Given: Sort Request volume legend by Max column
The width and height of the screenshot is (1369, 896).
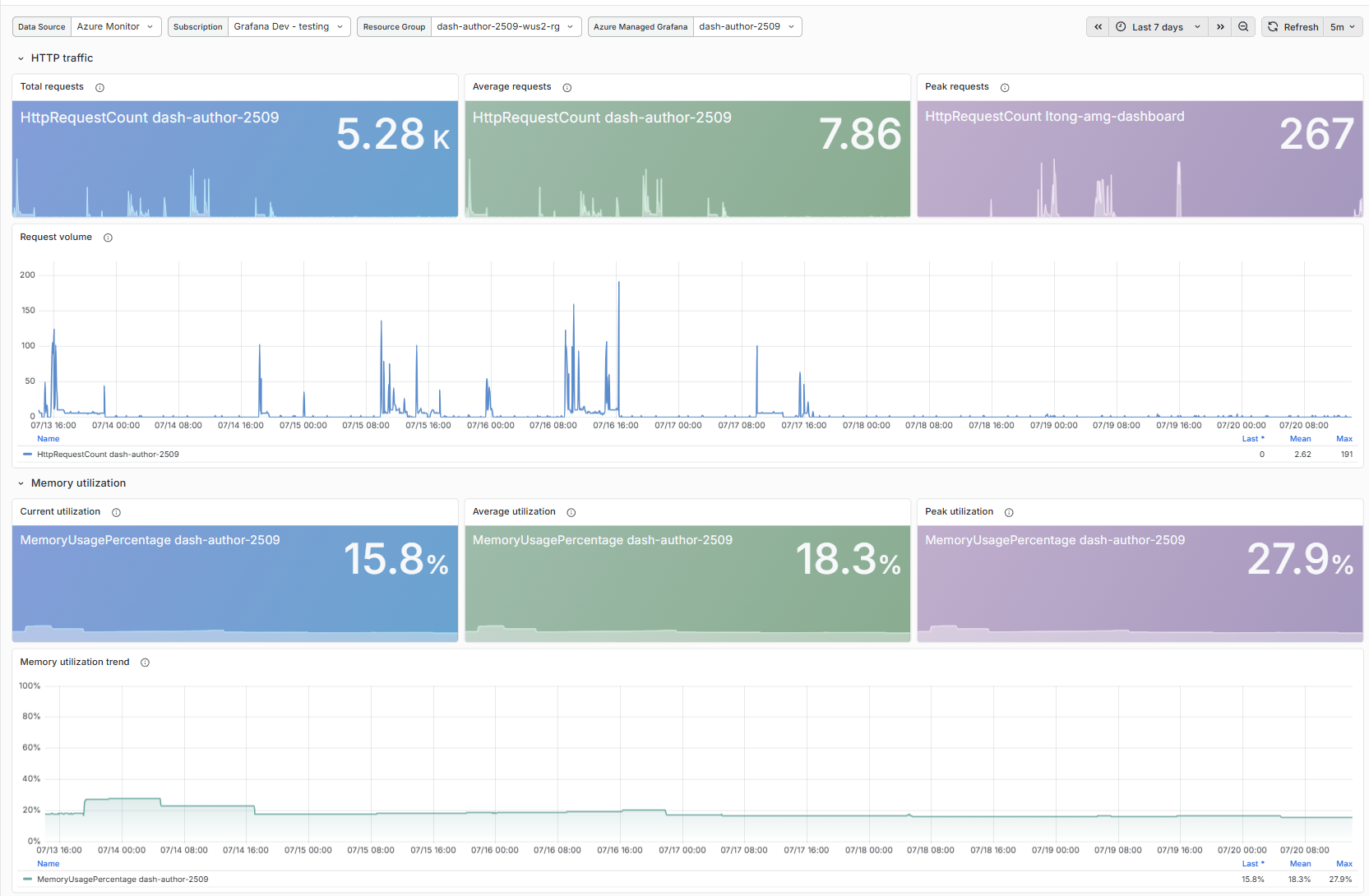Looking at the screenshot, I should (1344, 439).
